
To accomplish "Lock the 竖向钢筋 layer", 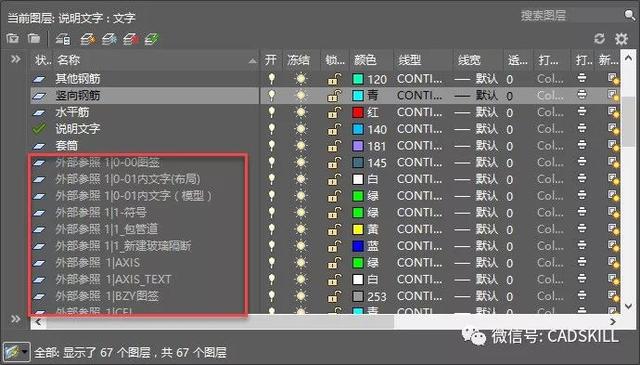I will (334, 96).
